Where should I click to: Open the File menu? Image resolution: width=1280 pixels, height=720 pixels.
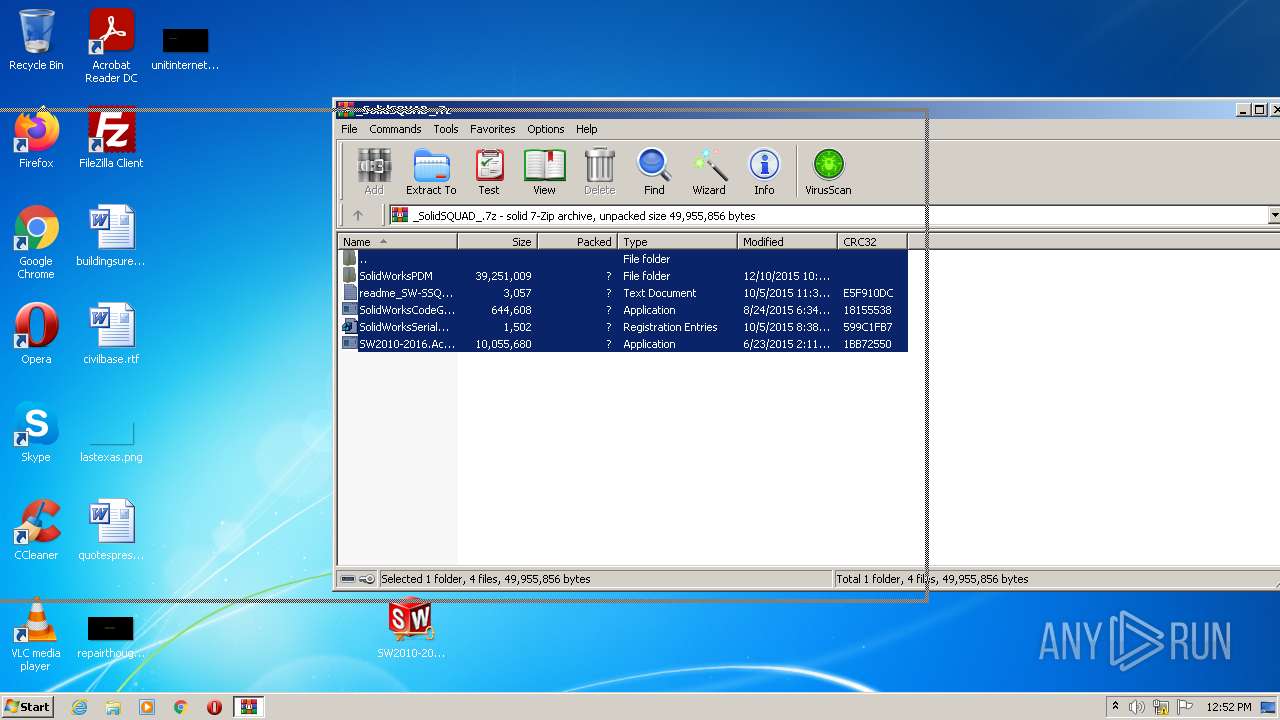(349, 129)
